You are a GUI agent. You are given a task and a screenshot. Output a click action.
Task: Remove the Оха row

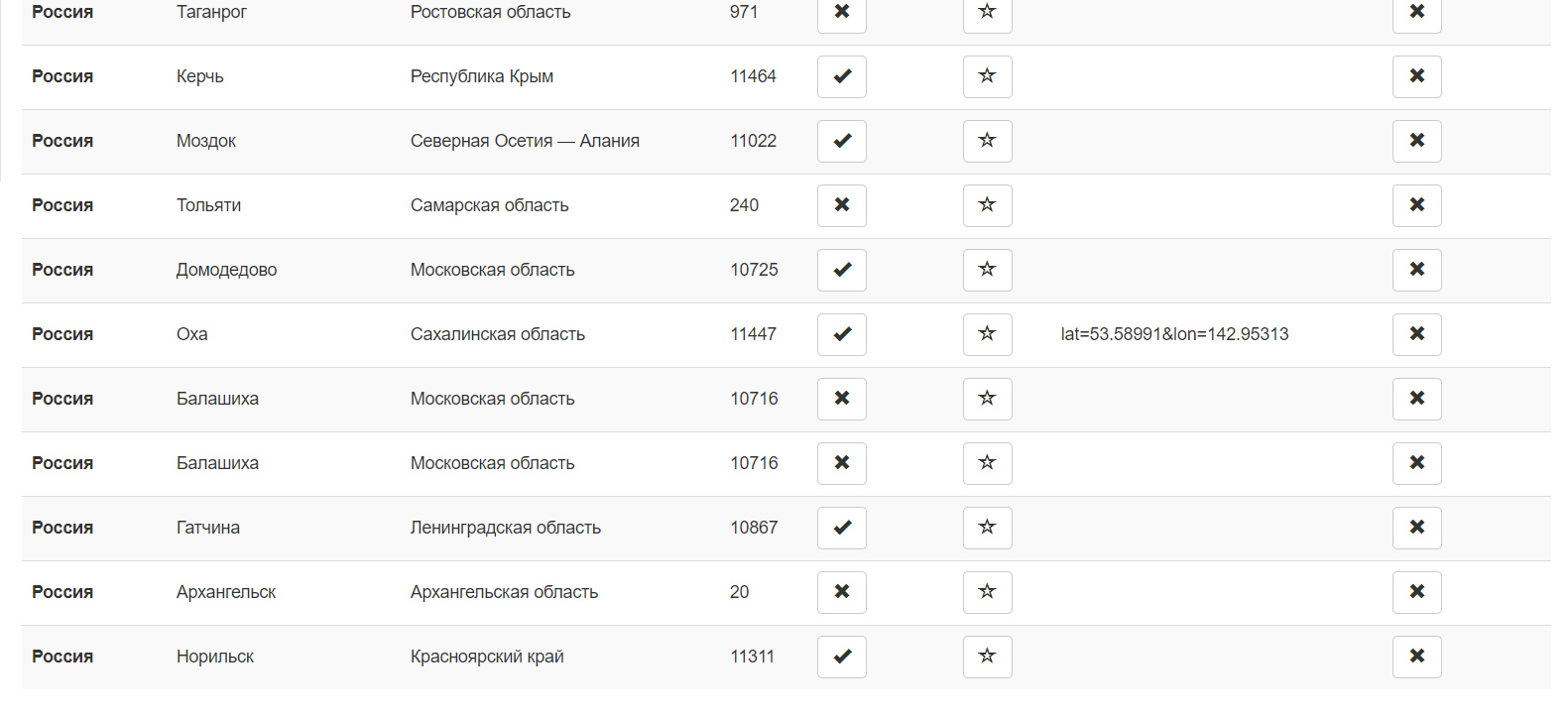(x=1416, y=334)
